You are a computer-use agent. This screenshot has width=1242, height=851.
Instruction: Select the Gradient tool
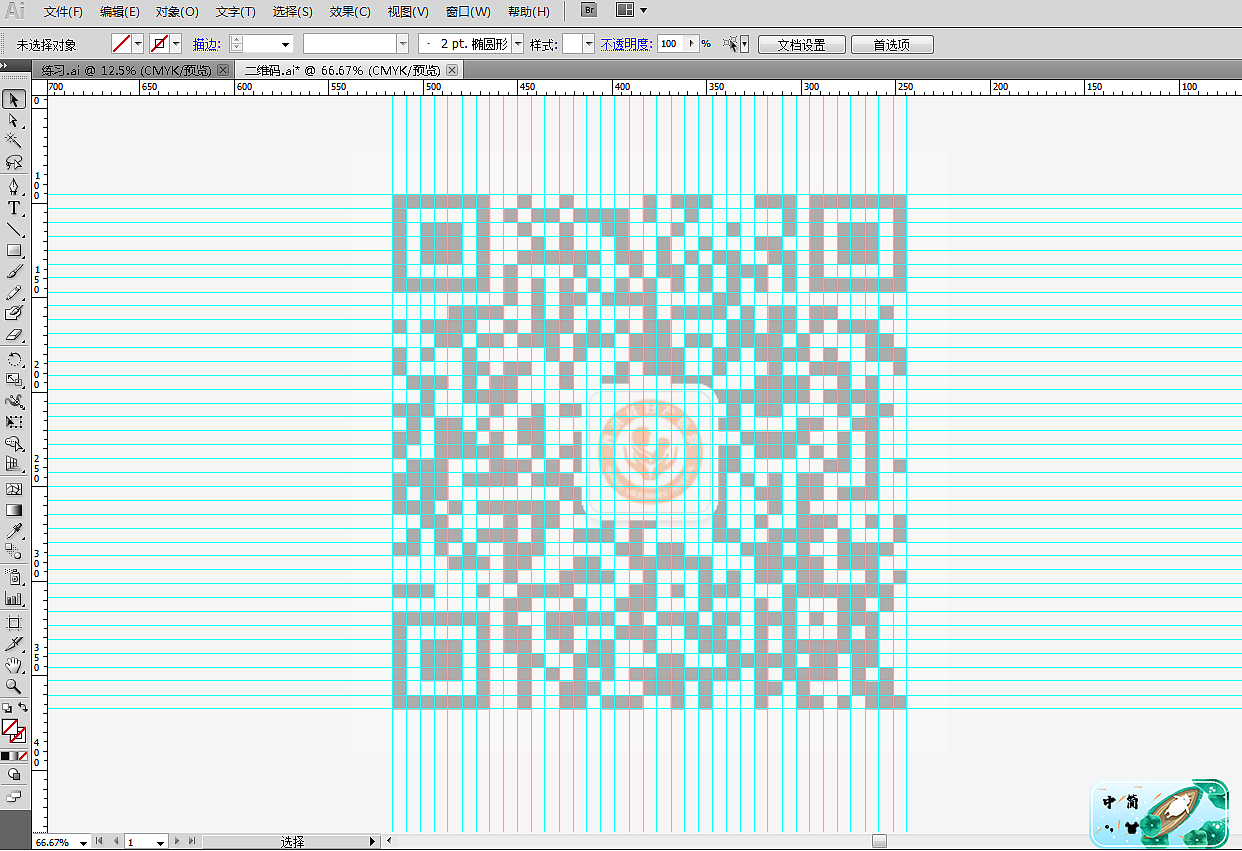[14, 510]
